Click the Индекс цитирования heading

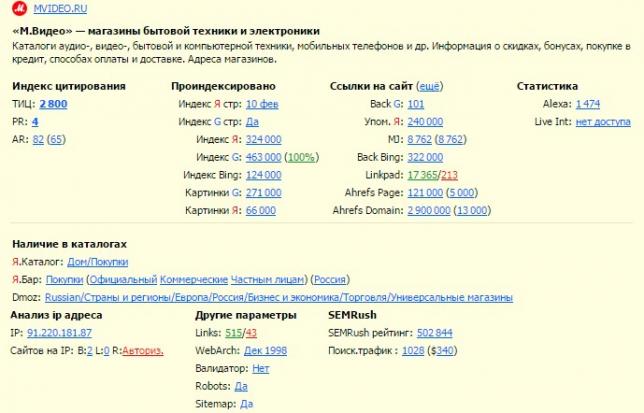click(x=69, y=86)
